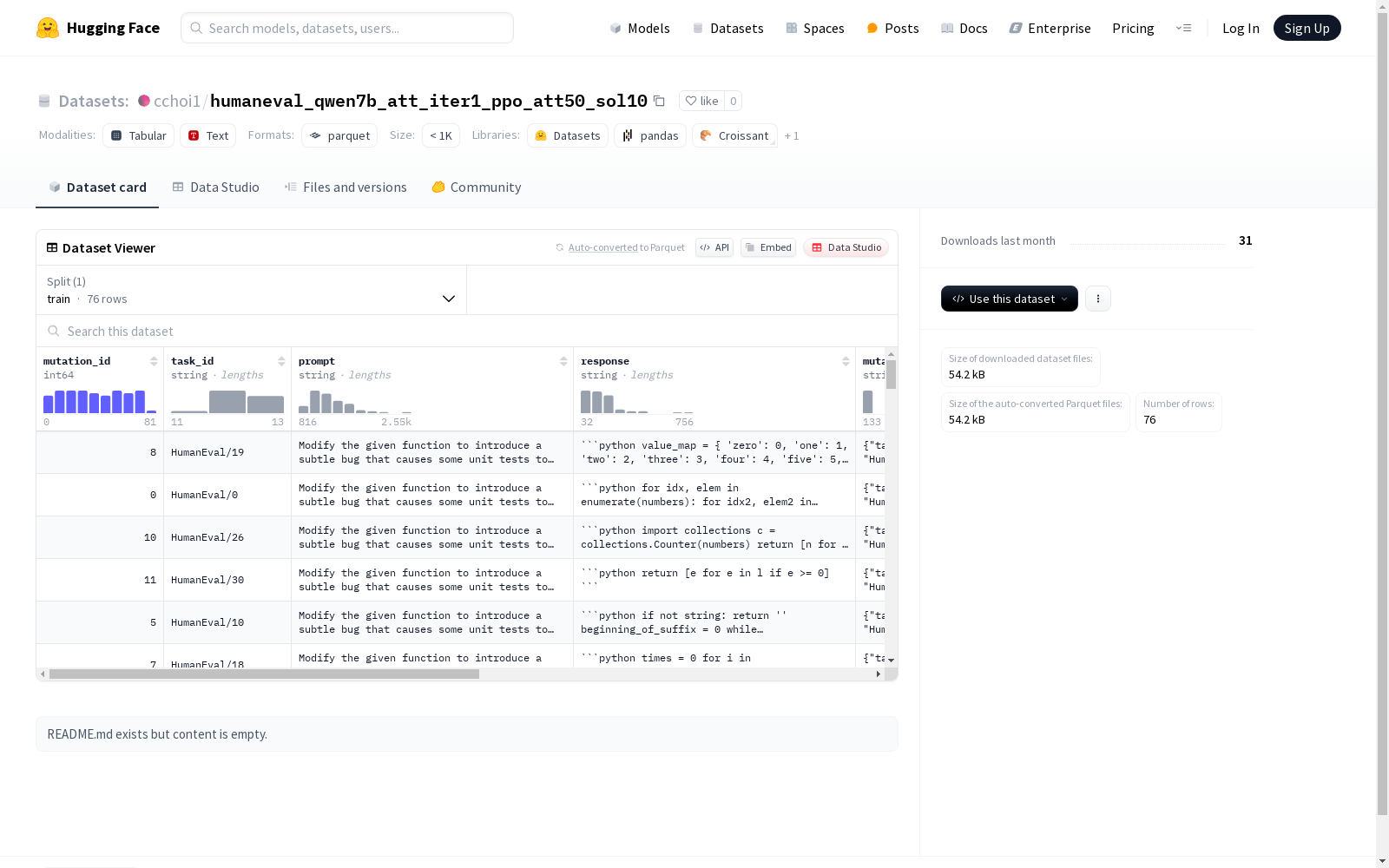Click the Embed button
The image size is (1389, 868).
(x=768, y=247)
